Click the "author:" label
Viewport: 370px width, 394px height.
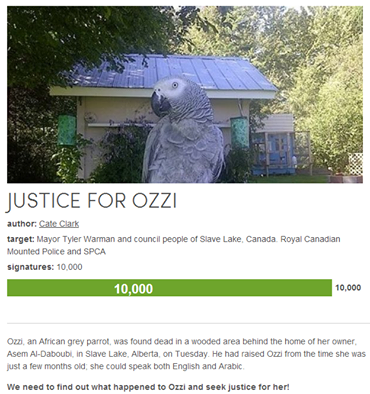tap(22, 224)
